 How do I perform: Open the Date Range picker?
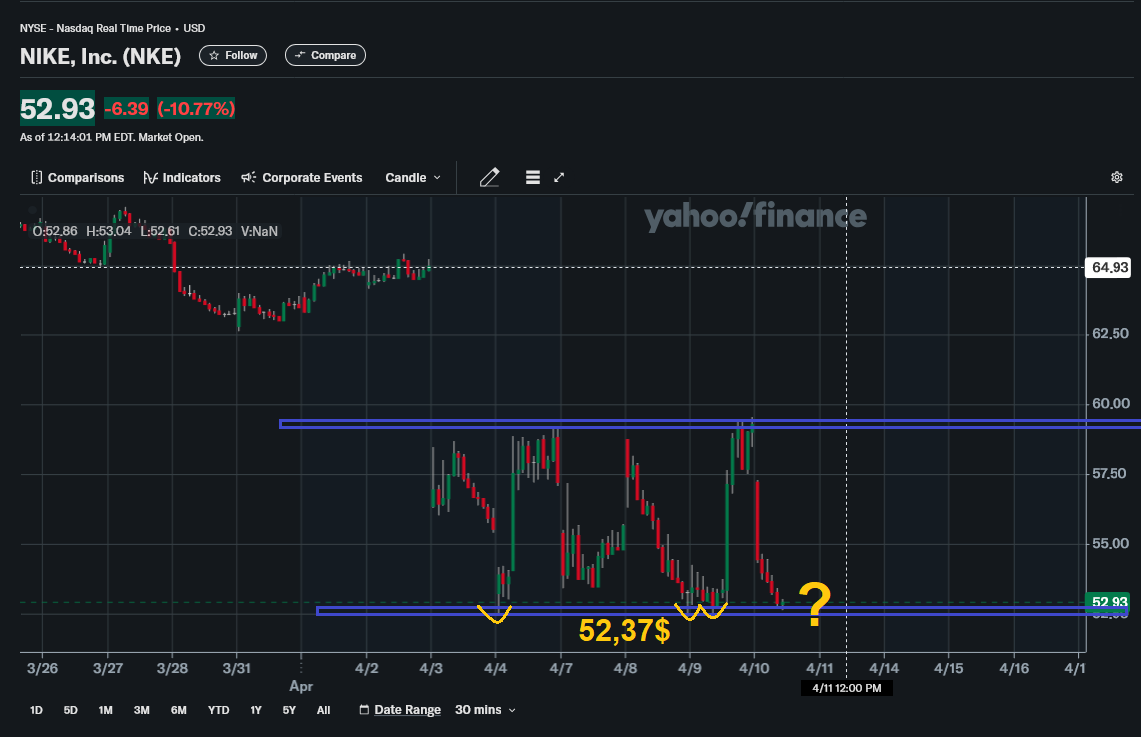click(x=407, y=710)
